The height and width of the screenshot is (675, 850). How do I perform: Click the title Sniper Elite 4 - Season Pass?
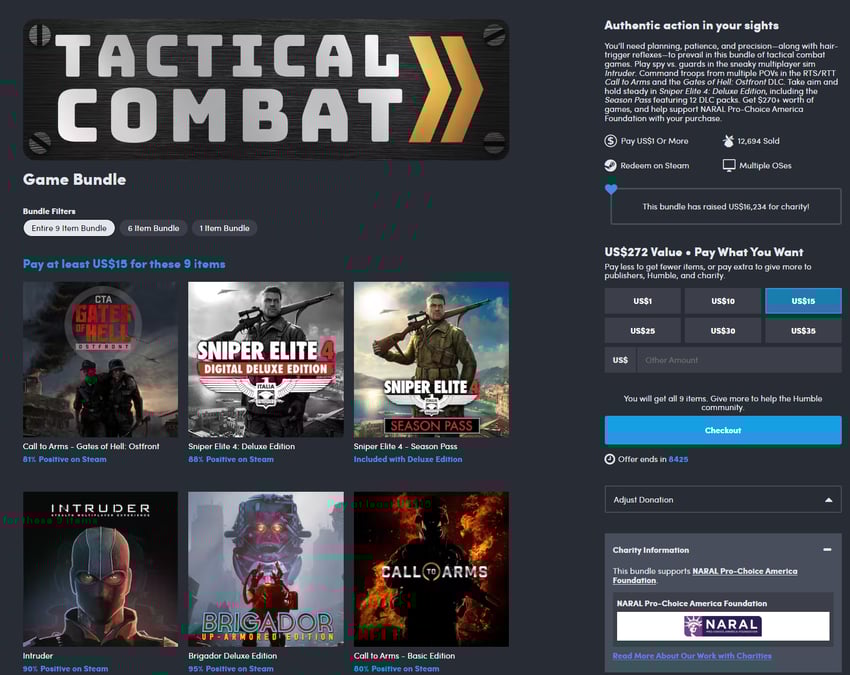pos(405,446)
